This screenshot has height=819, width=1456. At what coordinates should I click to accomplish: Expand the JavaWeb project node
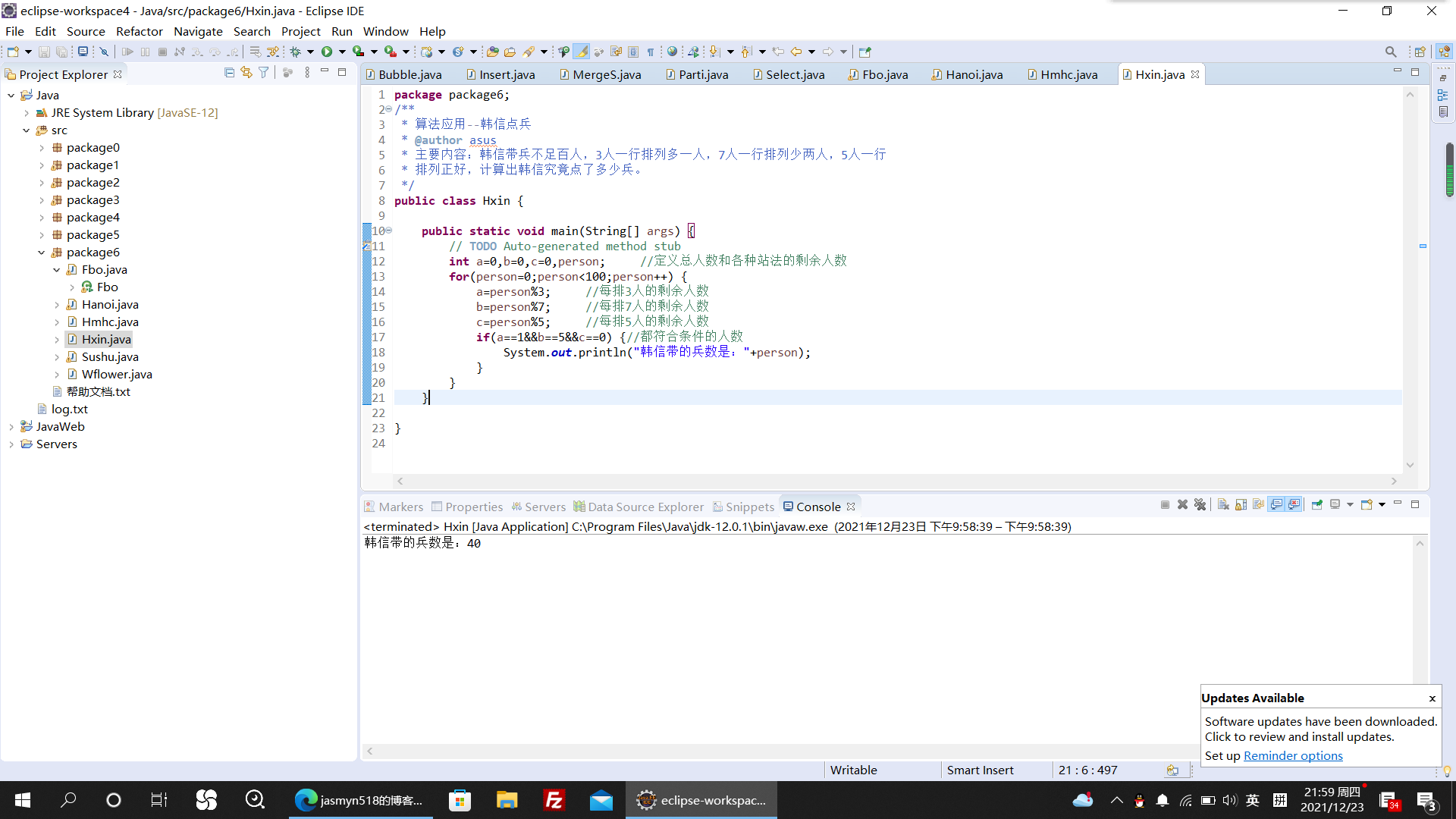coord(11,427)
